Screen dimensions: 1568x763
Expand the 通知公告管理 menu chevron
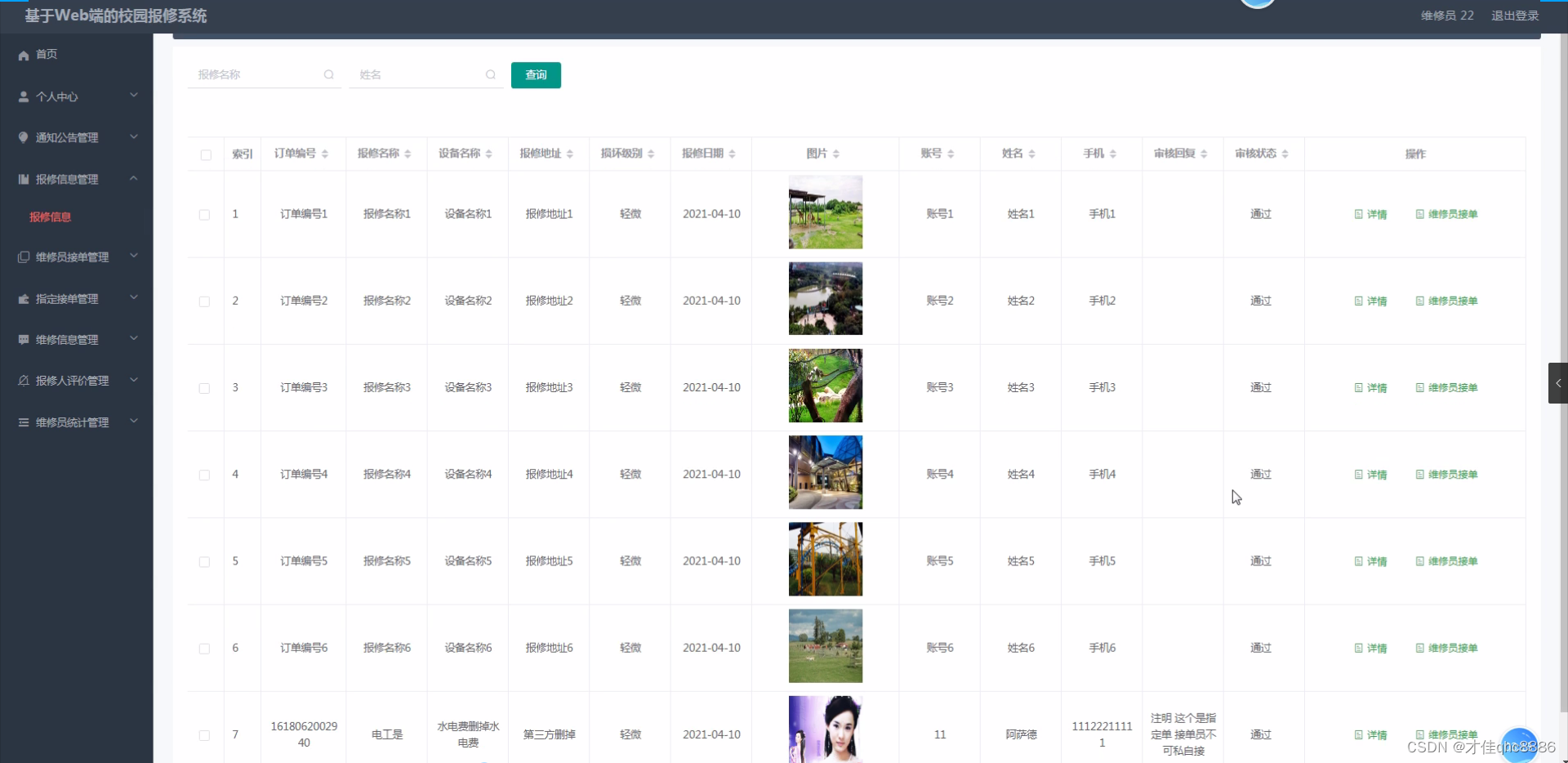(134, 136)
